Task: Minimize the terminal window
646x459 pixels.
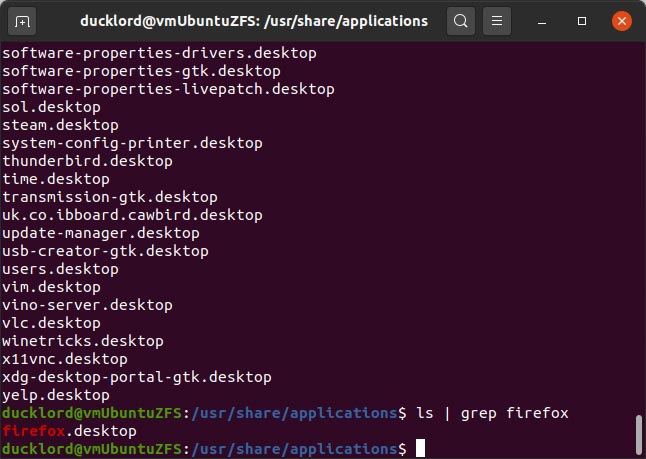Action: [x=542, y=21]
